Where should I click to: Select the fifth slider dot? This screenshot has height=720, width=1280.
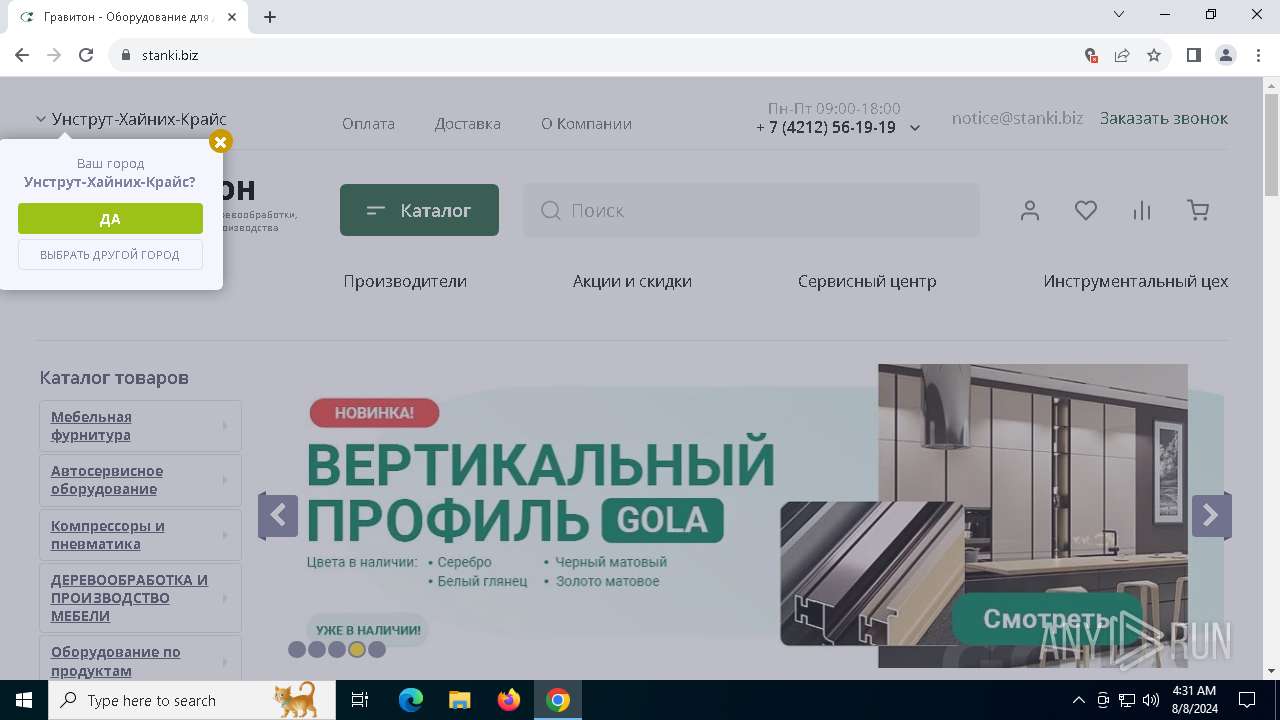[377, 650]
